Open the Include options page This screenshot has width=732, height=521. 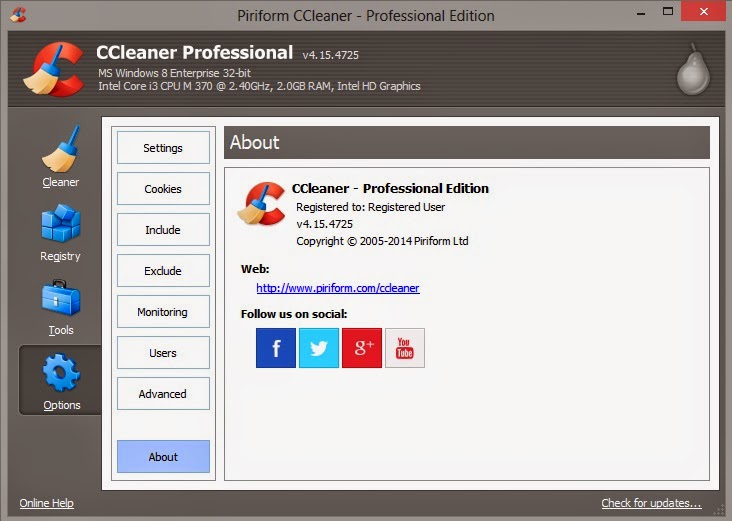pyautogui.click(x=163, y=230)
